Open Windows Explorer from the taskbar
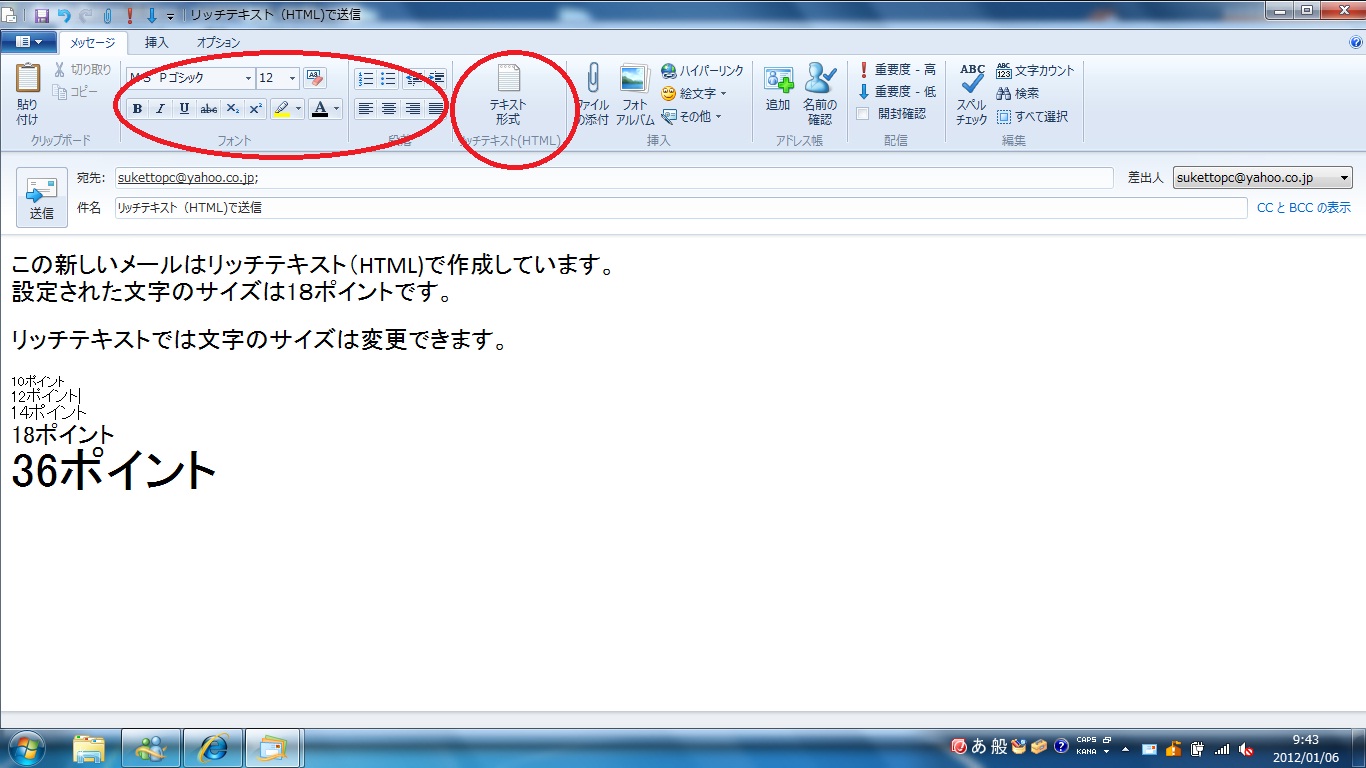 tap(89, 748)
